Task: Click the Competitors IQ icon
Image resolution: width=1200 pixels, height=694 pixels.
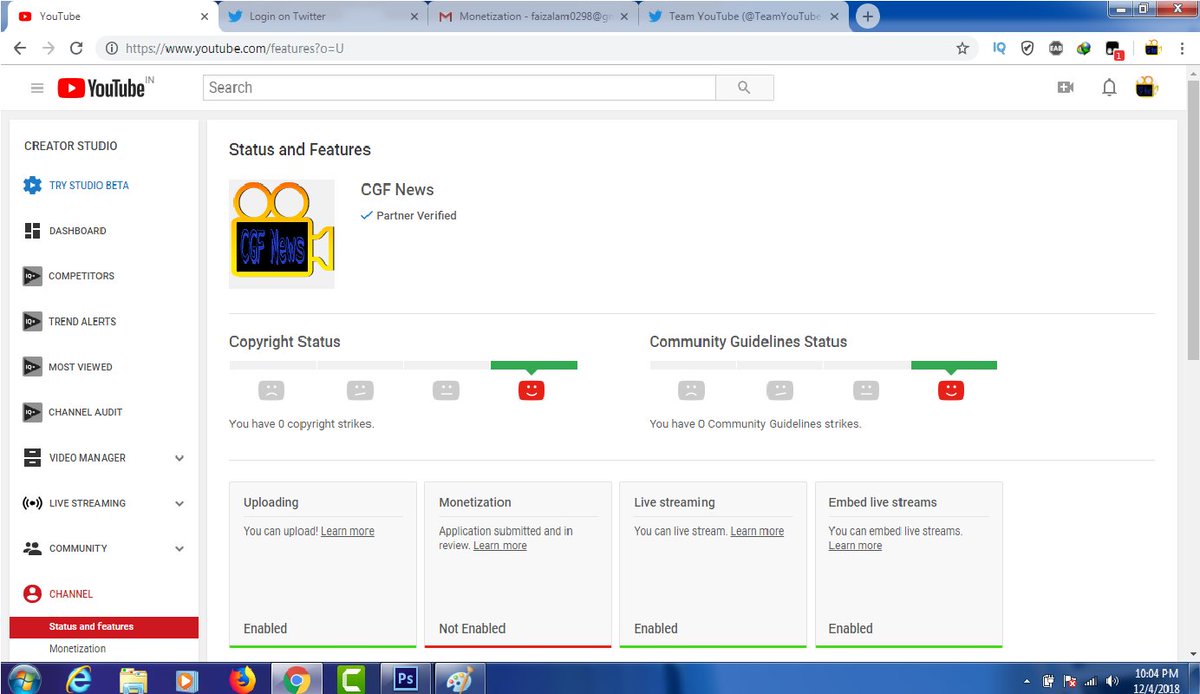Action: click(32, 276)
